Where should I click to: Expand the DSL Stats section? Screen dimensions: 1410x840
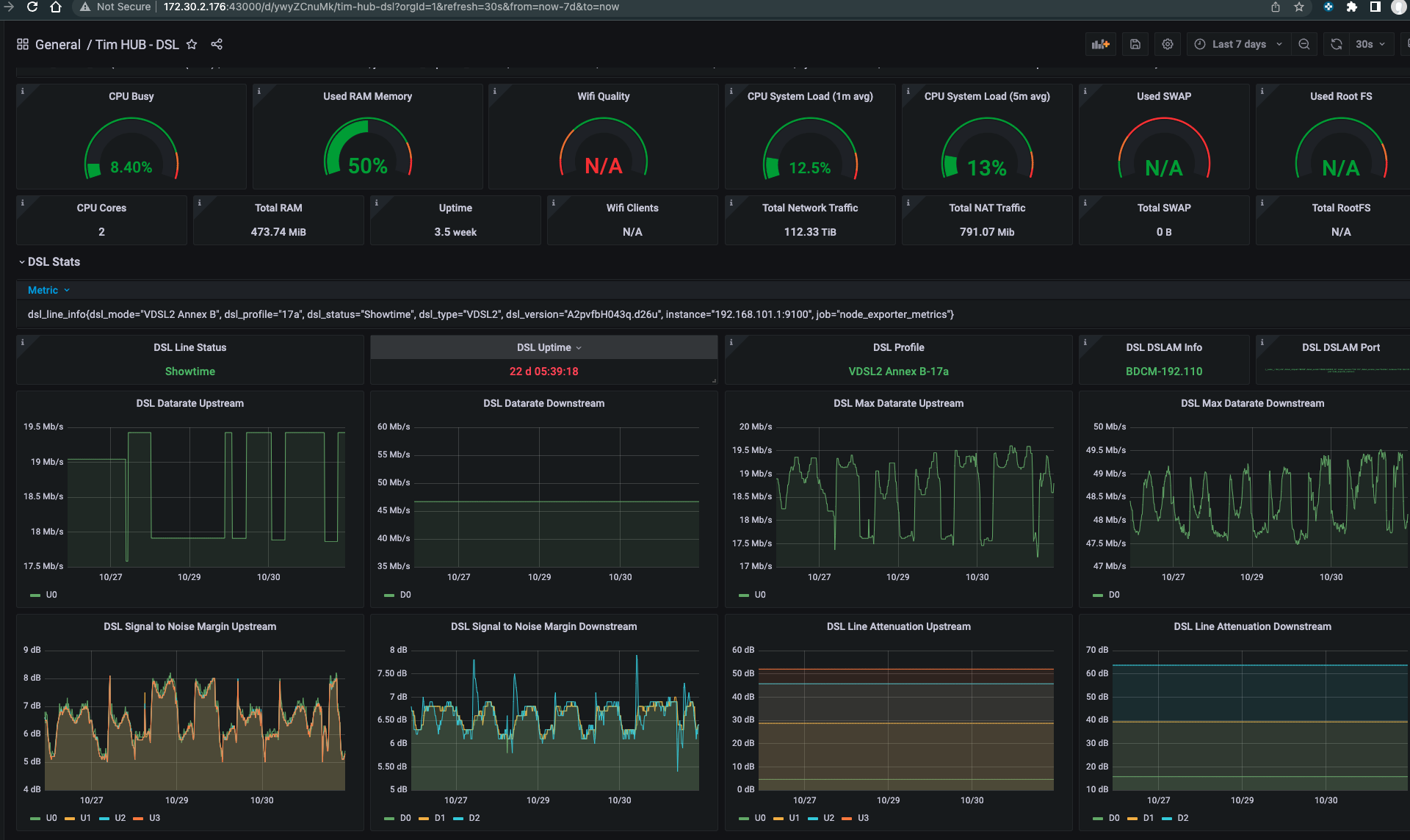(x=22, y=262)
